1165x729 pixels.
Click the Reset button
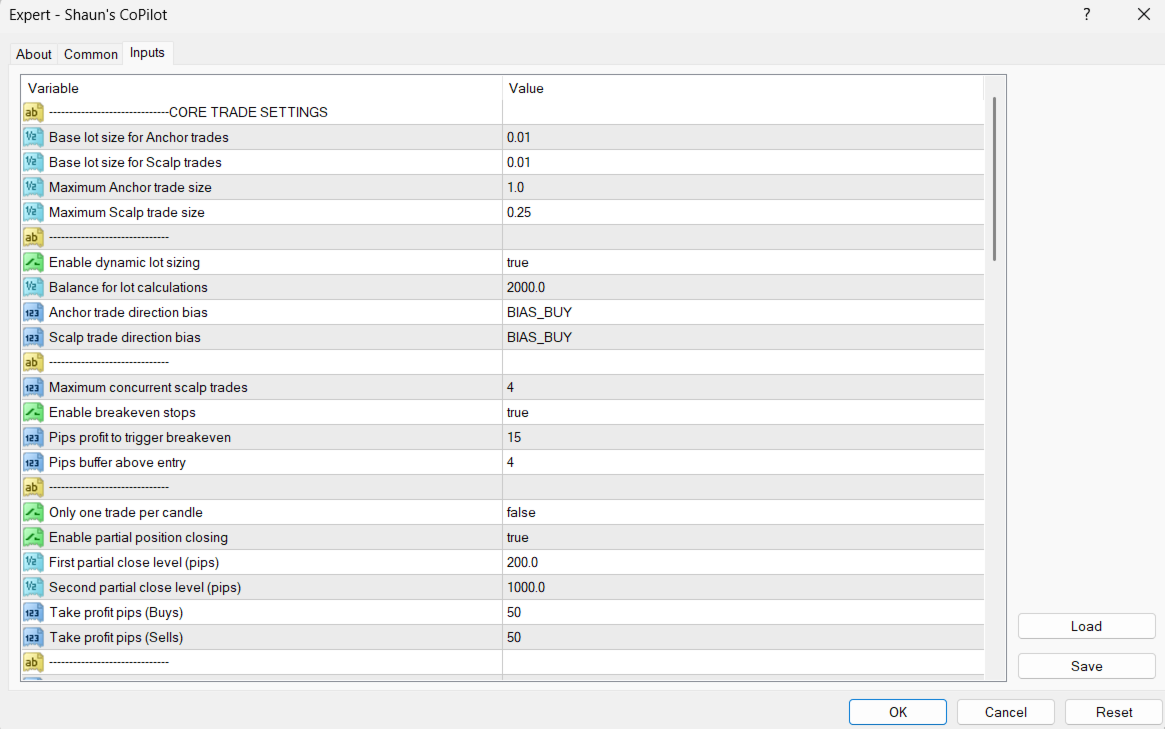coord(1114,712)
